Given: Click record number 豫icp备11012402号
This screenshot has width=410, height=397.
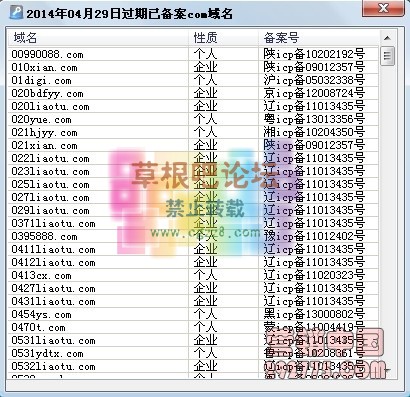Looking at the screenshot, I should coord(314,236).
